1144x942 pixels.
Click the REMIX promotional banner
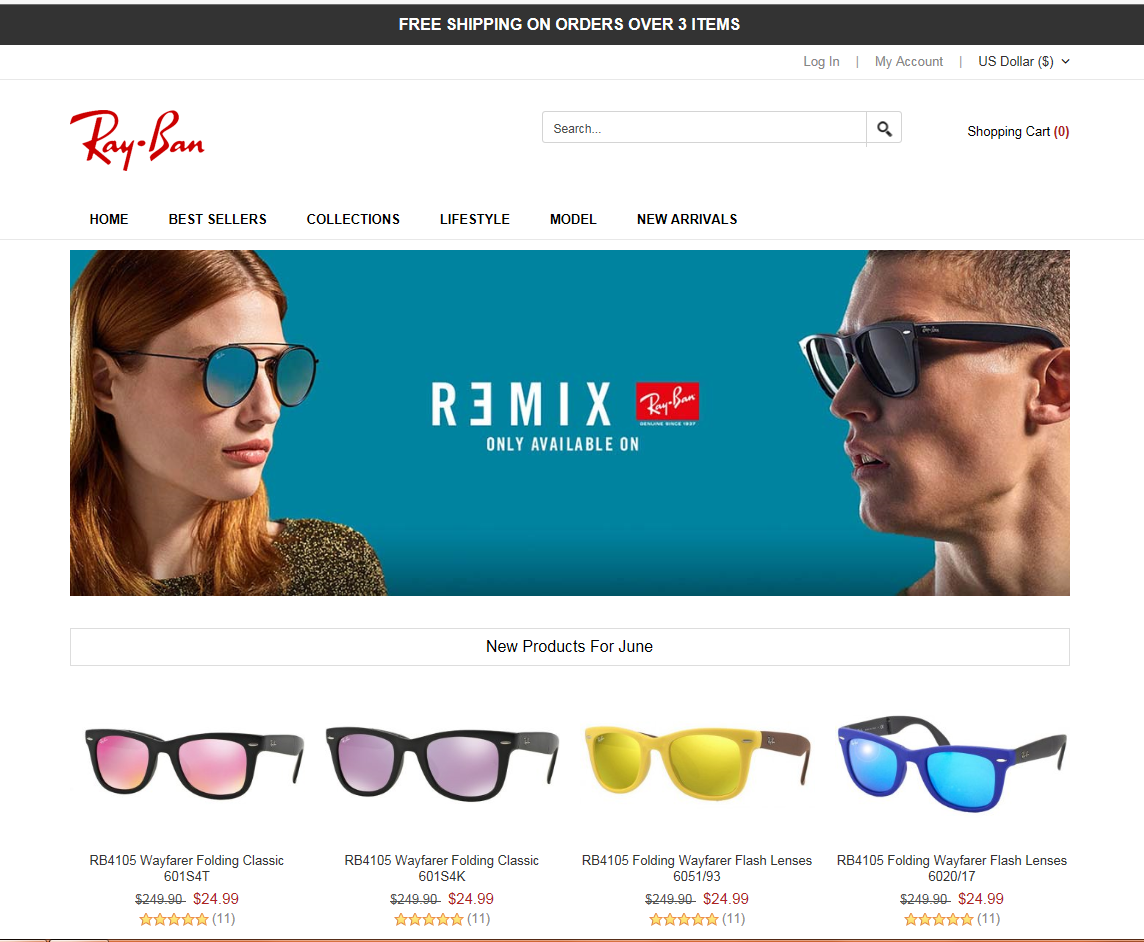570,423
